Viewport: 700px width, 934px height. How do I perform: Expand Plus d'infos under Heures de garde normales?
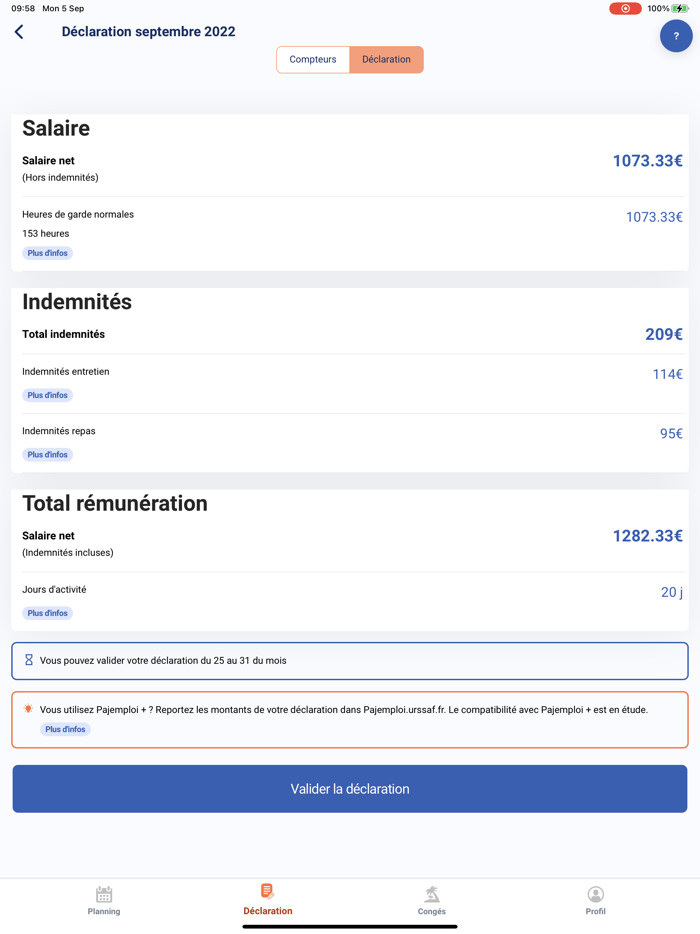pyautogui.click(x=48, y=253)
